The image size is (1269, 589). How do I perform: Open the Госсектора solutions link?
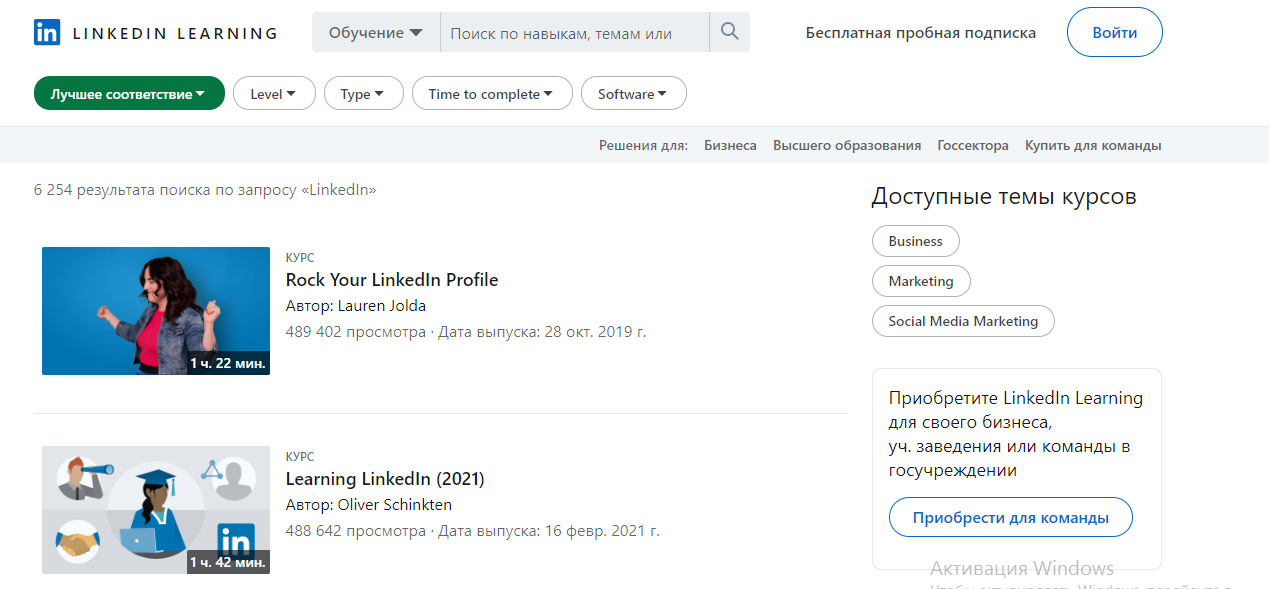coord(972,145)
